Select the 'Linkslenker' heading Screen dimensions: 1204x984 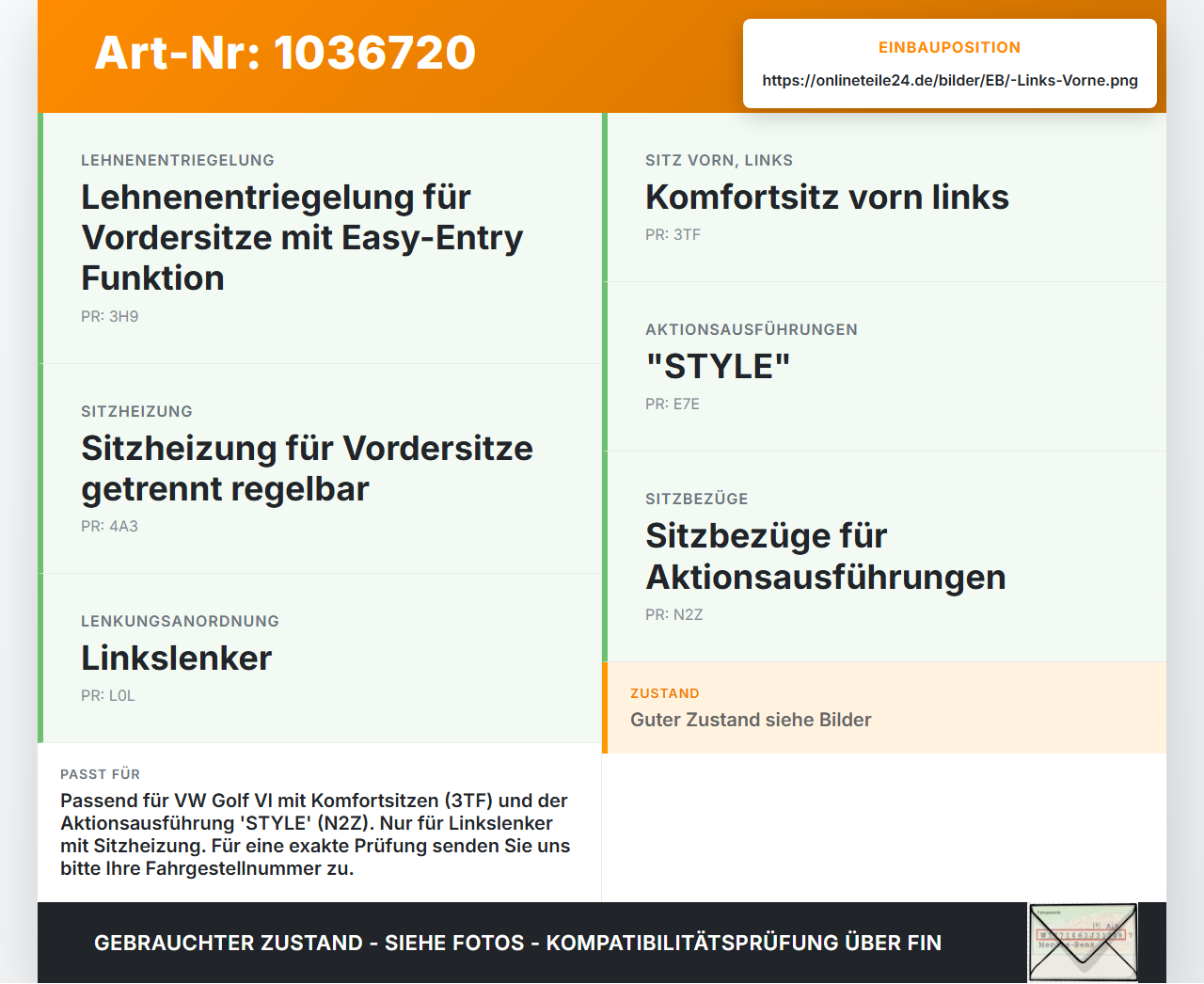177,659
